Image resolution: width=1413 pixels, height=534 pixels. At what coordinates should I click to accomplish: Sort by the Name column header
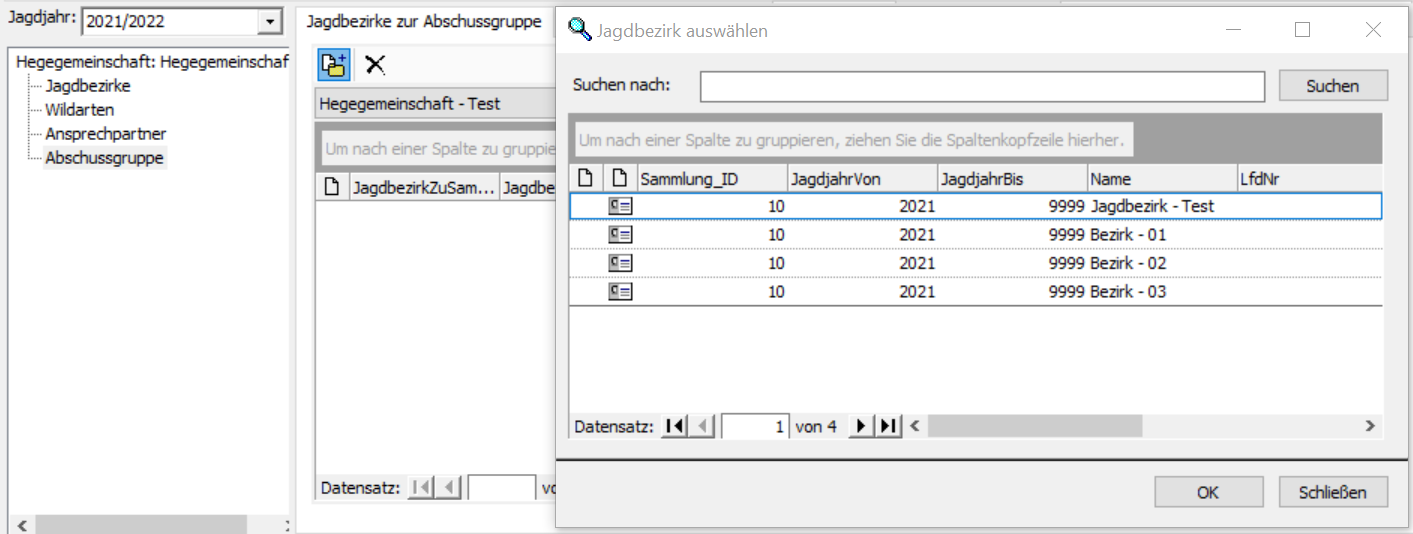tap(1160, 179)
